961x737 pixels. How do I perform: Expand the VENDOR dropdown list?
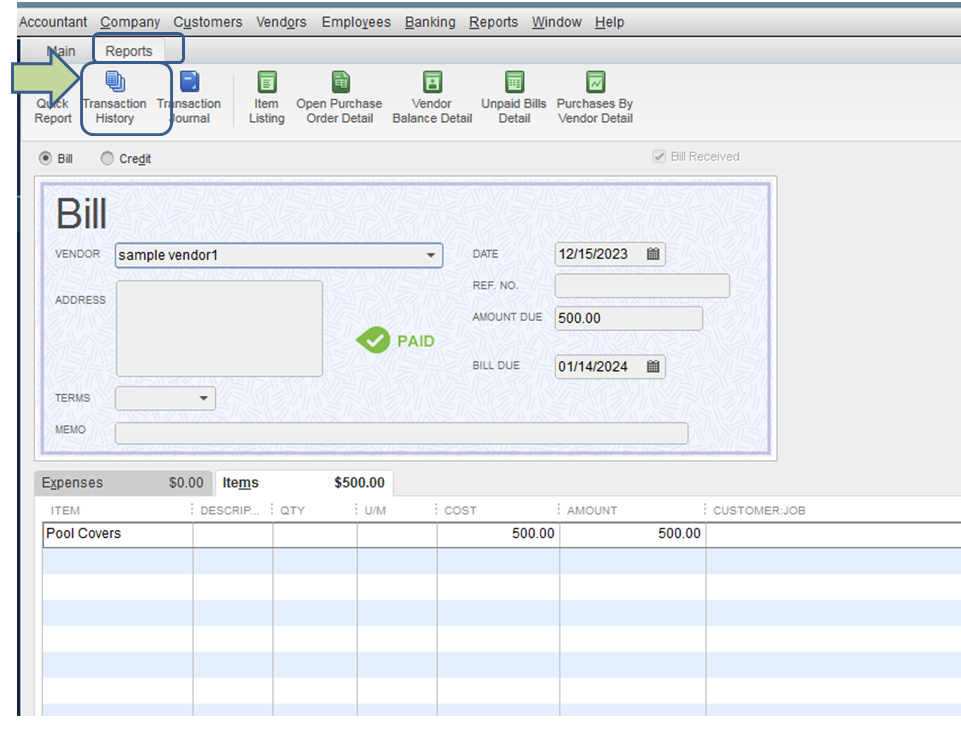pyautogui.click(x=431, y=255)
